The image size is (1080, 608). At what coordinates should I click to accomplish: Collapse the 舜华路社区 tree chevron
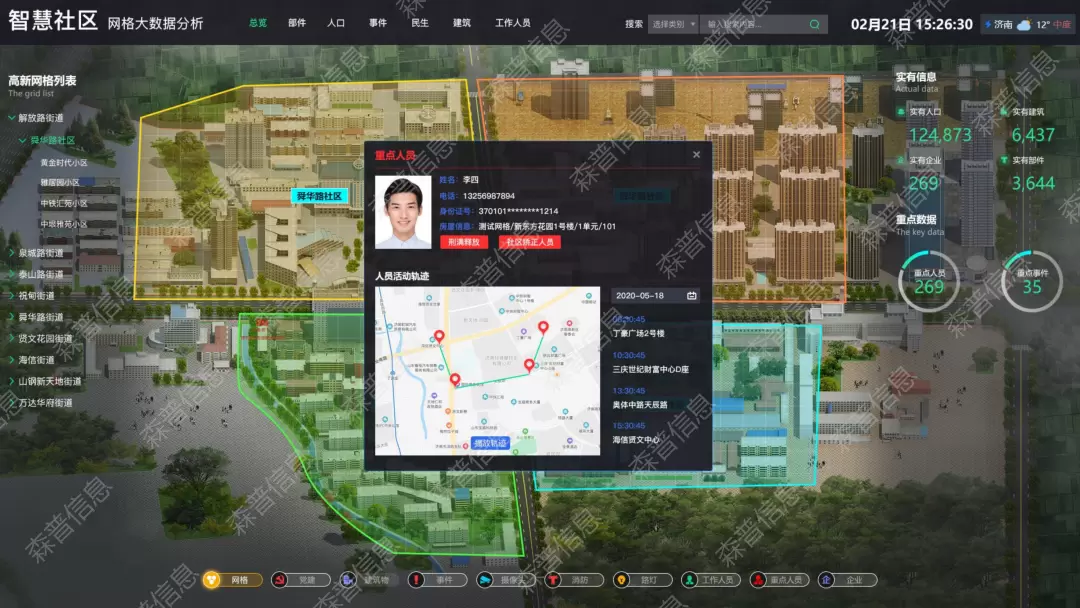coord(23,140)
